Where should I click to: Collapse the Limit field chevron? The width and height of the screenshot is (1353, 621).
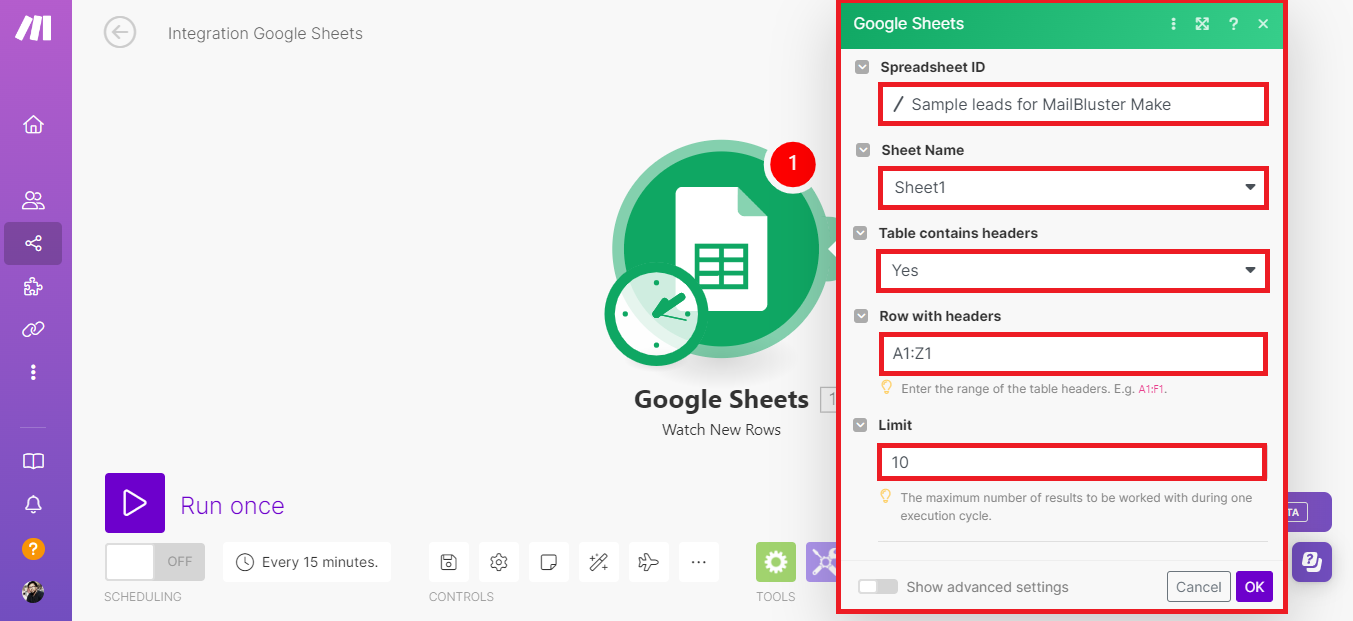click(862, 425)
